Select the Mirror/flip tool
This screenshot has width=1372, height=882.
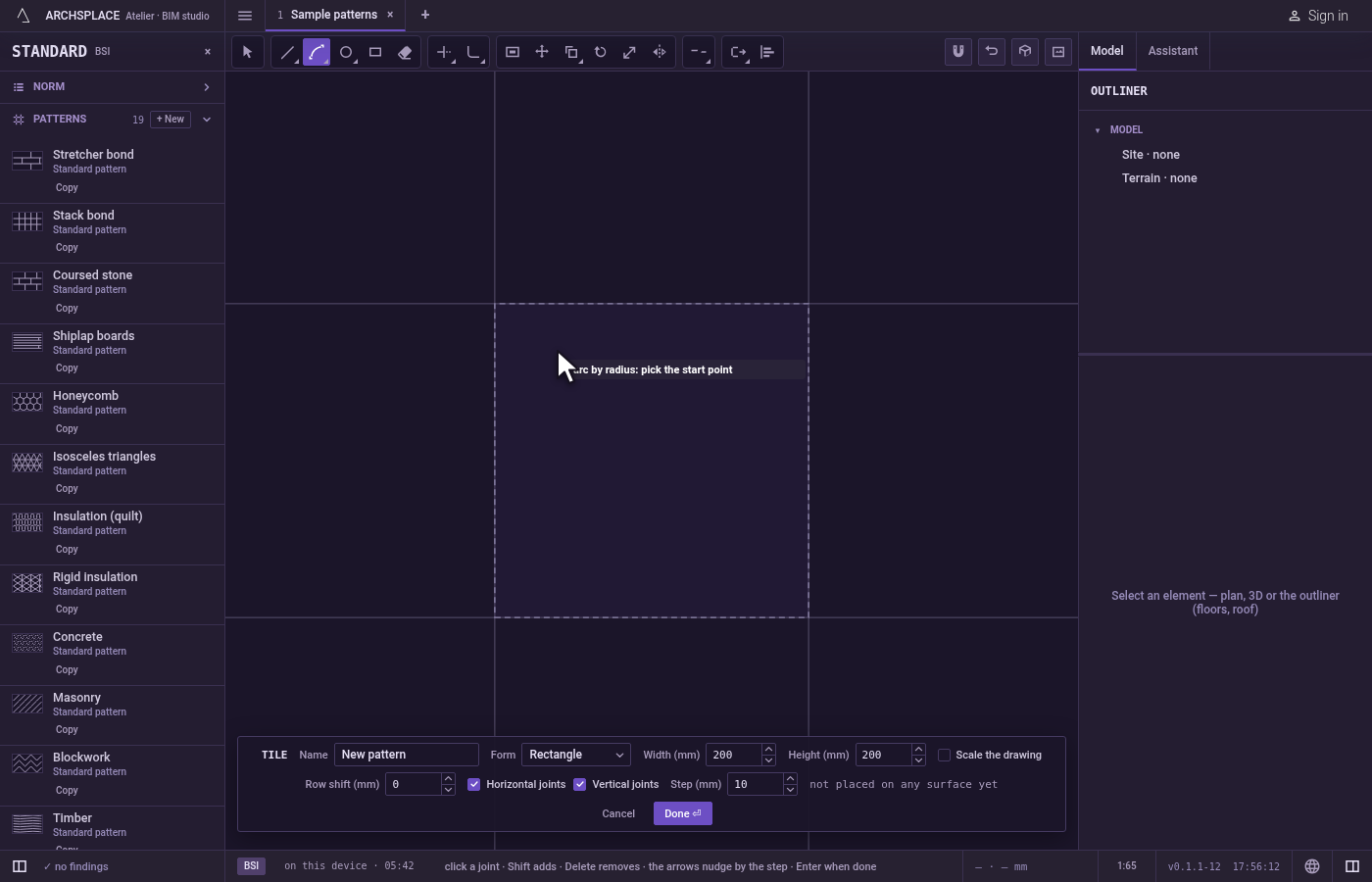click(660, 52)
